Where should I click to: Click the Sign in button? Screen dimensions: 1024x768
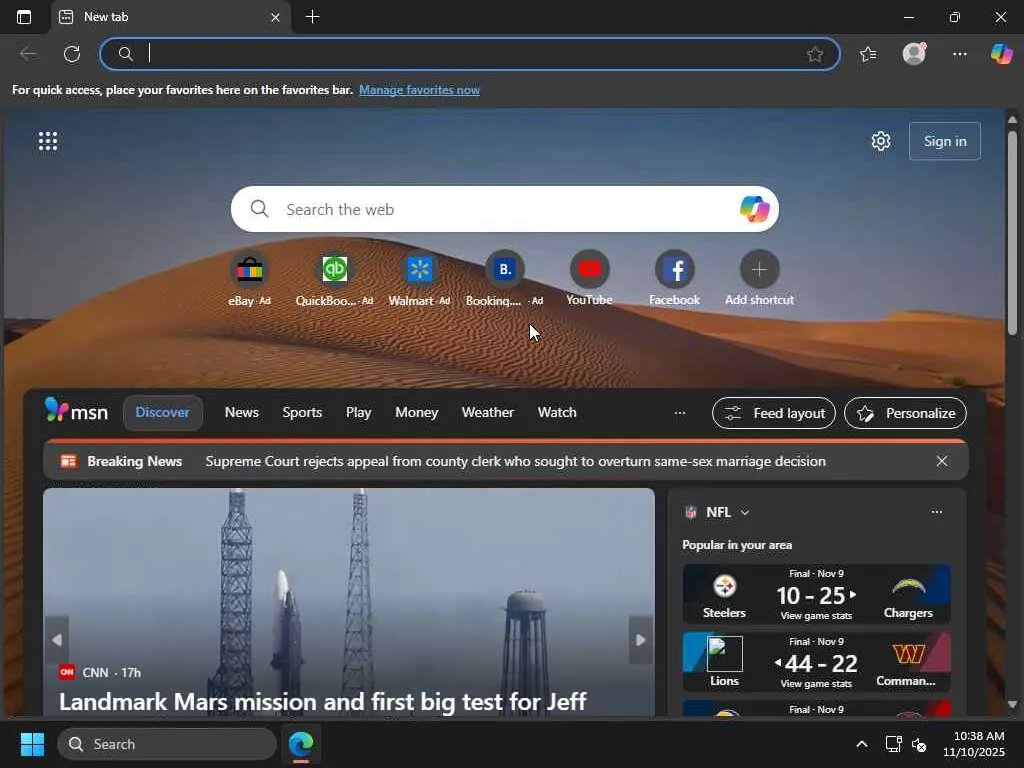click(x=944, y=141)
